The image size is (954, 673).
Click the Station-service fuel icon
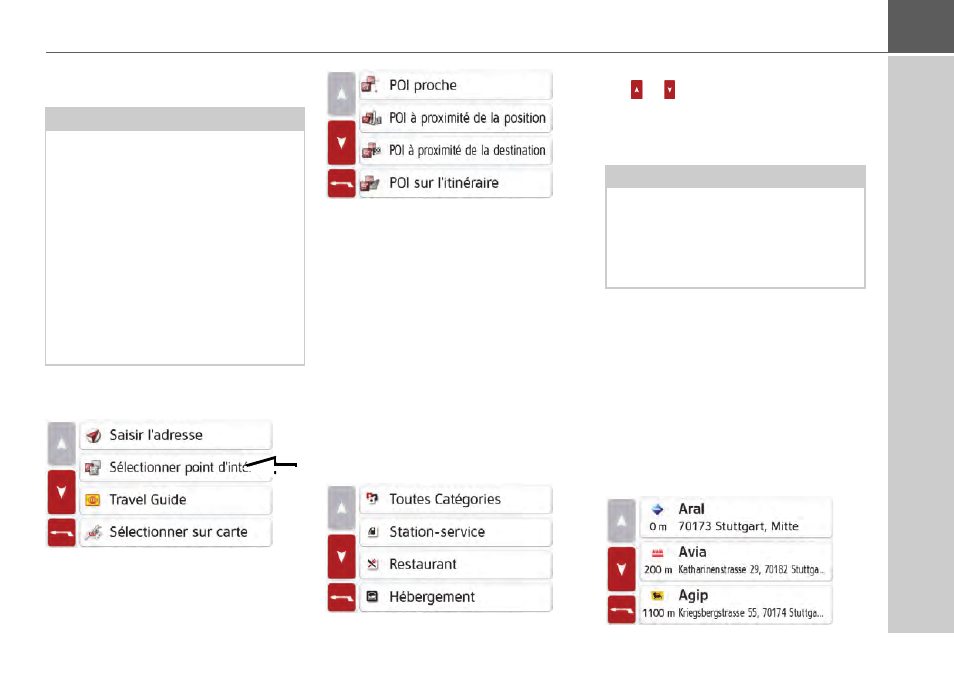[372, 532]
